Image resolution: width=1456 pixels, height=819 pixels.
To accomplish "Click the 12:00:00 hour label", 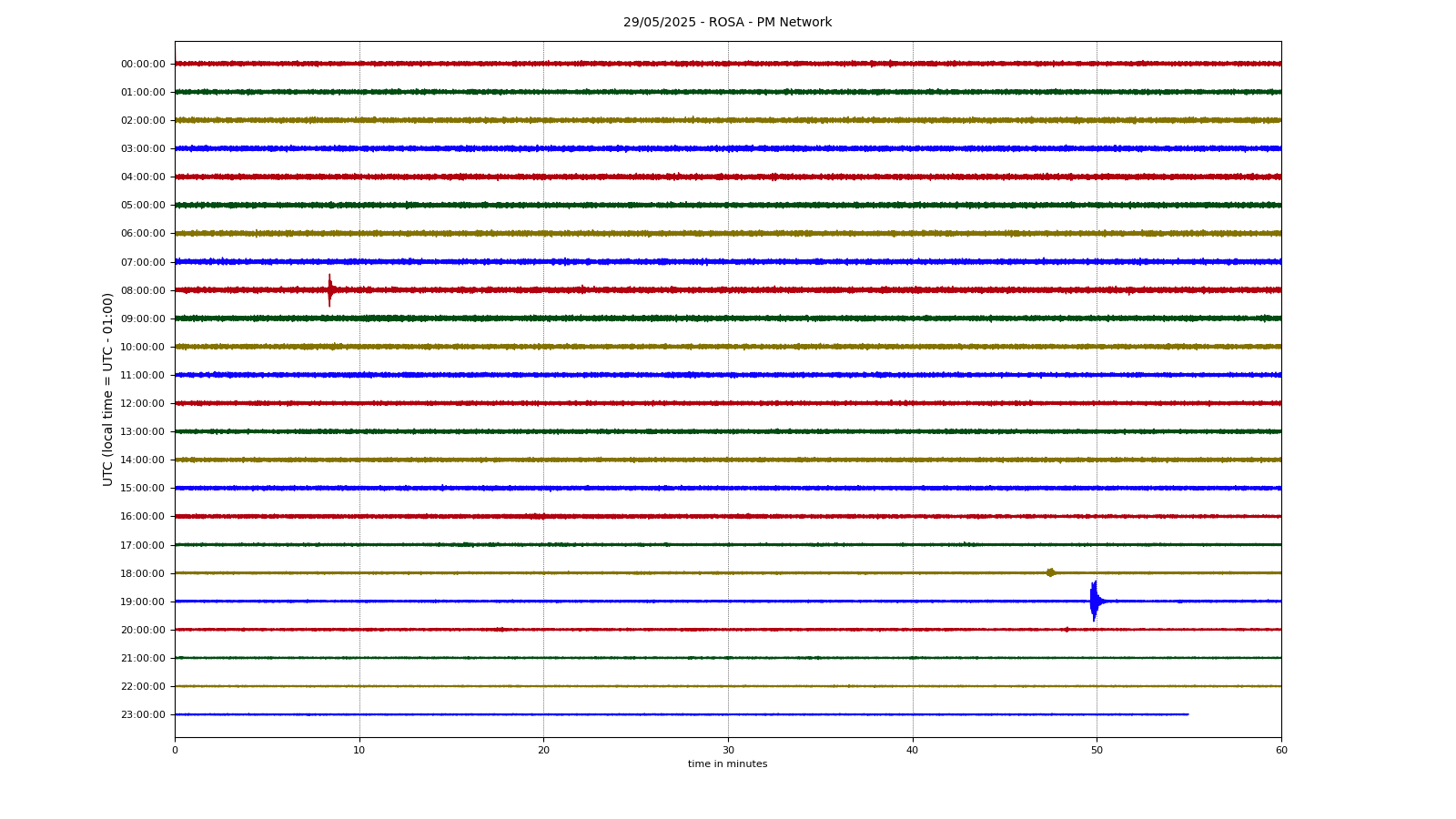I will click(143, 403).
